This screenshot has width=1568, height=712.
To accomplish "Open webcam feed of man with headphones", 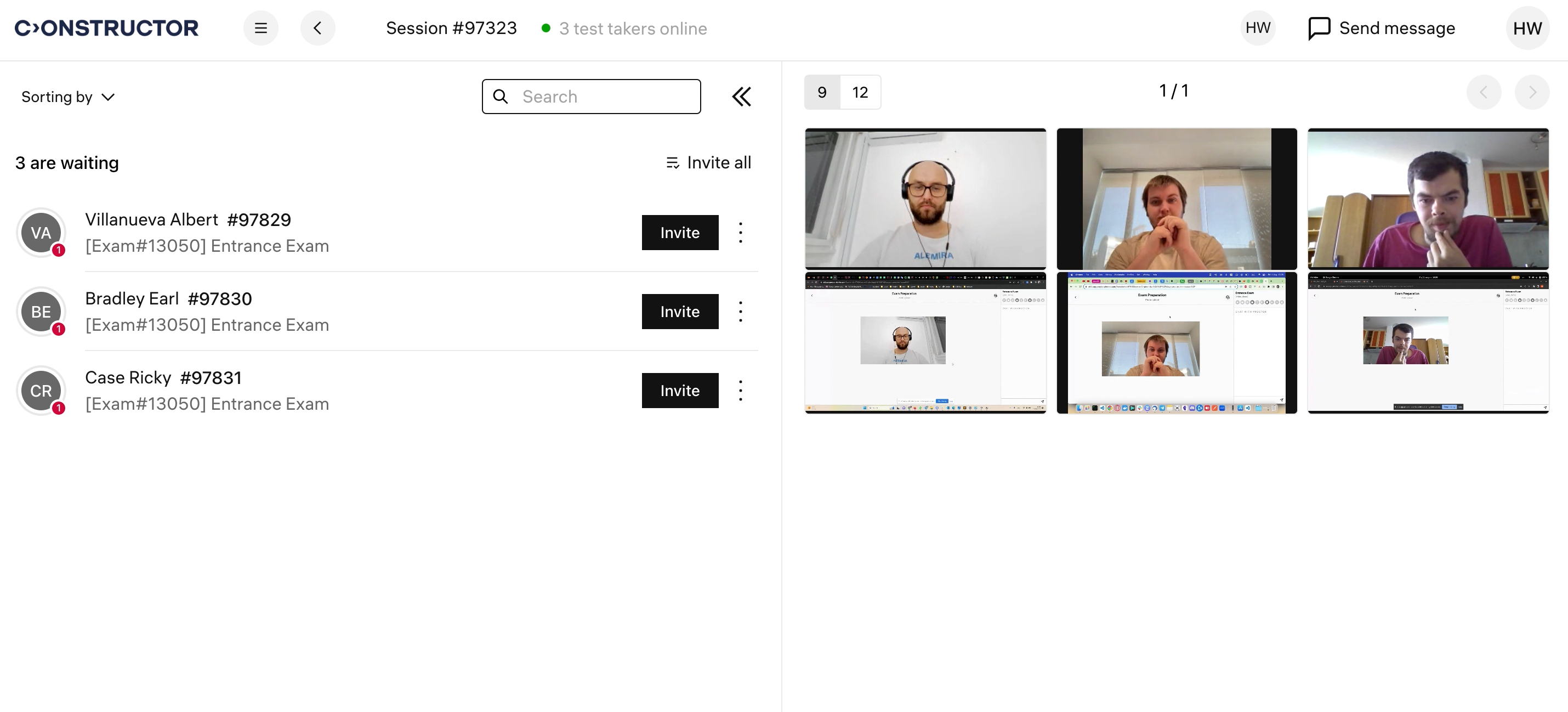I will click(x=924, y=199).
